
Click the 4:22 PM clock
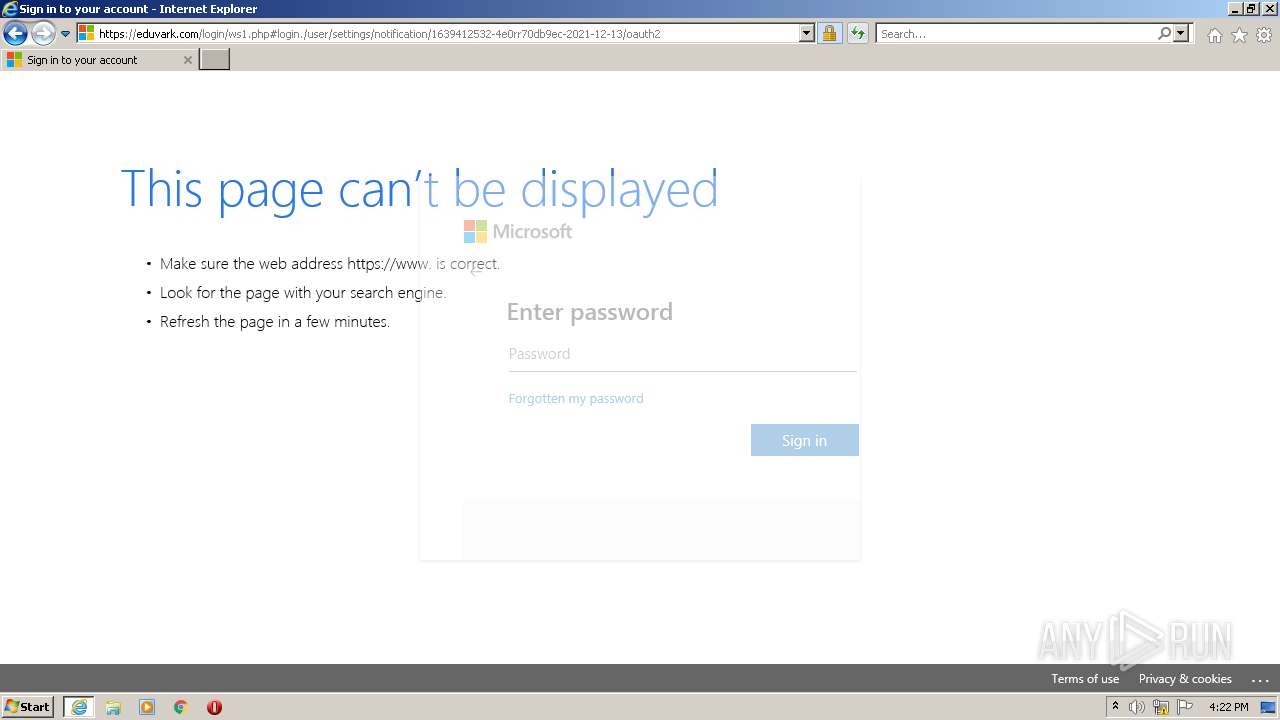coord(1228,707)
